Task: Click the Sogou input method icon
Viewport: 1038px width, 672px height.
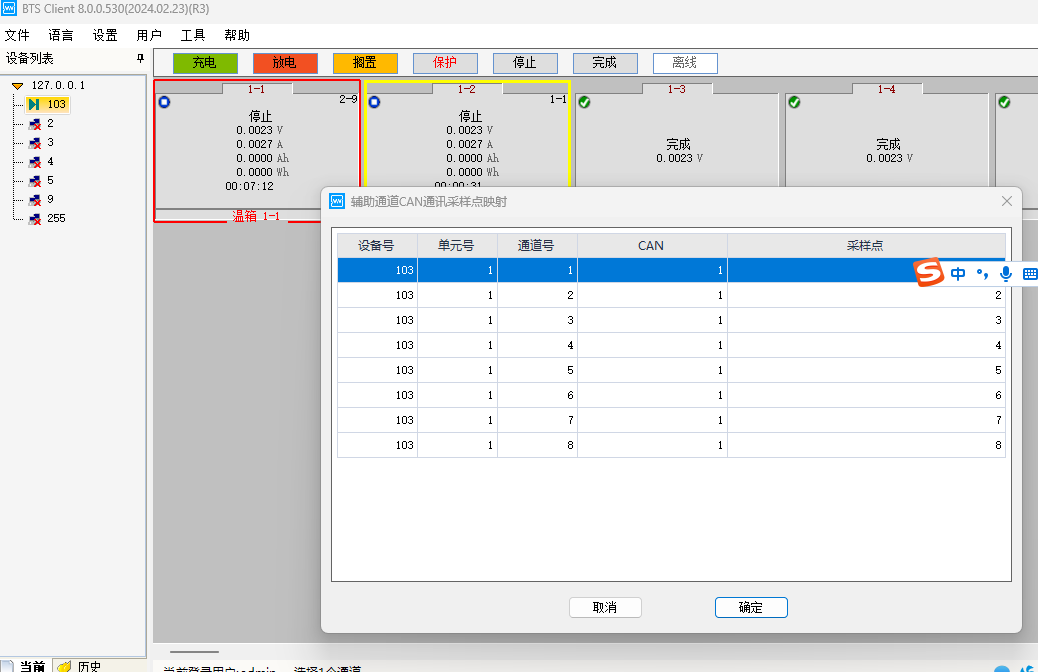Action: coord(927,272)
